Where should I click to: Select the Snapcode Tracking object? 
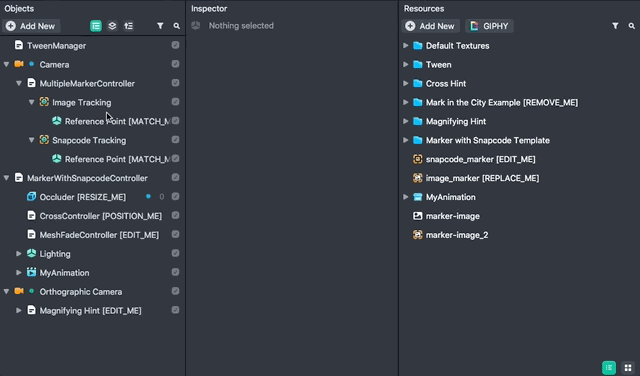[89, 140]
